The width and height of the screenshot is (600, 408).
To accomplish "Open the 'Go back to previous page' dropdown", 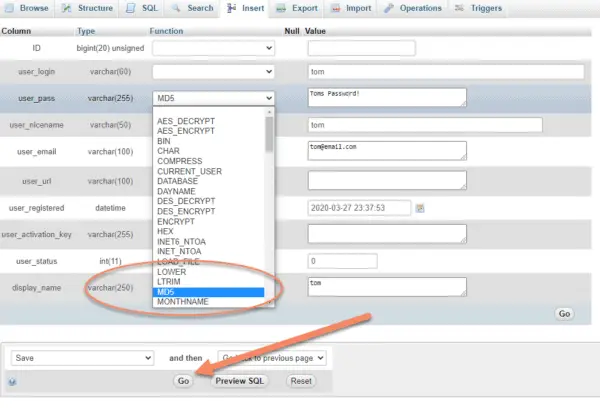I will (272, 358).
